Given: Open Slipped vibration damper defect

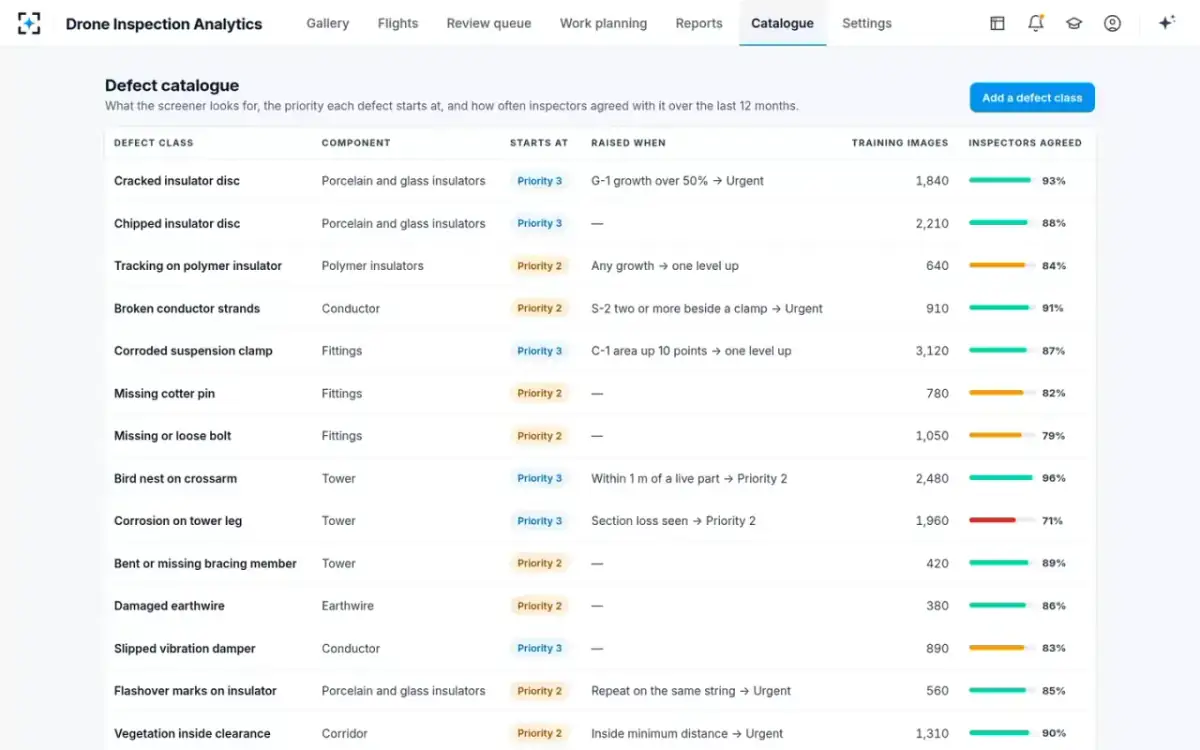Looking at the screenshot, I should click(x=185, y=648).
